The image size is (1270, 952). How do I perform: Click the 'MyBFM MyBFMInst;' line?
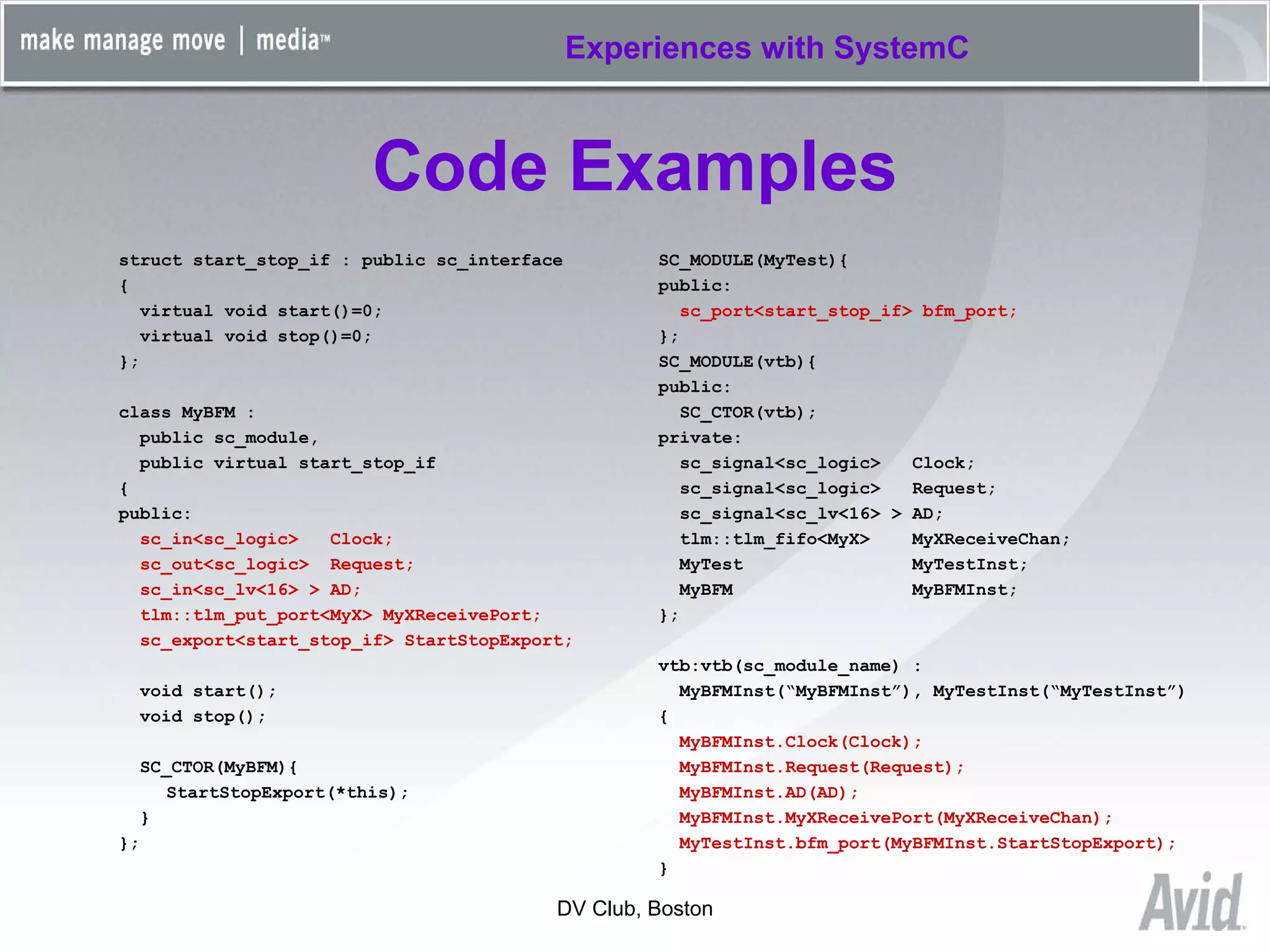click(848, 590)
